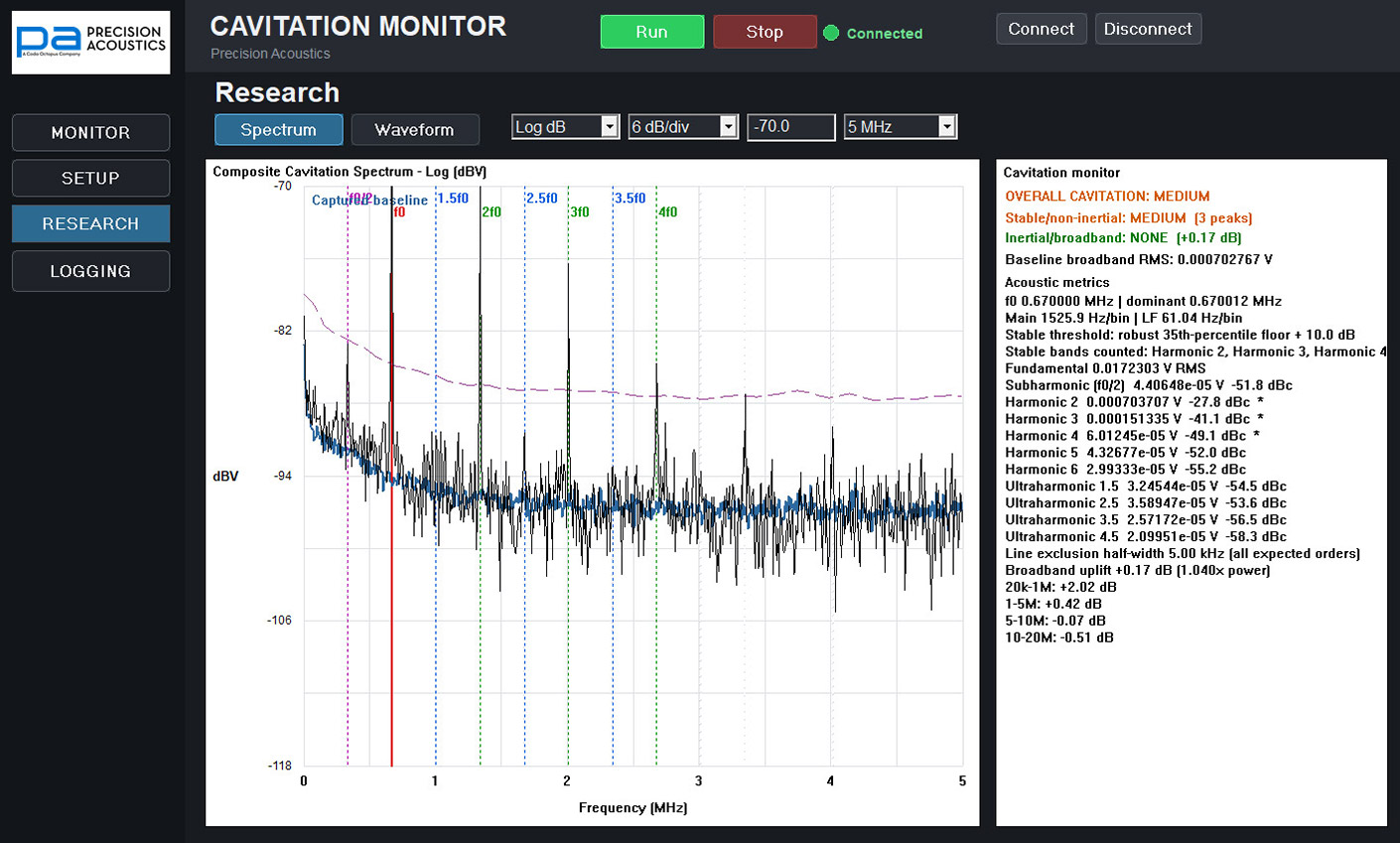
Task: Click the OVERALL CAVITATION: MEDIUM text
Action: click(1107, 196)
